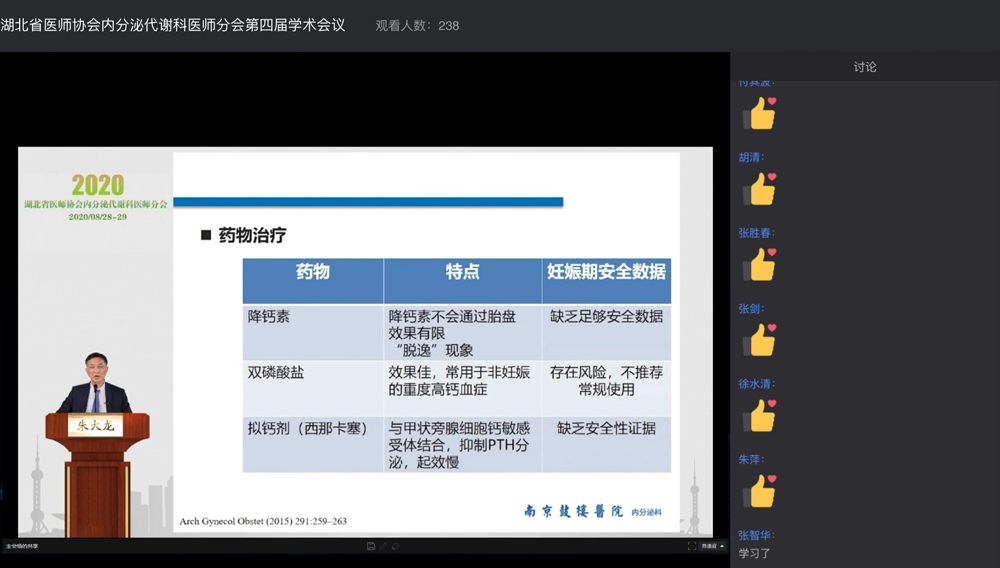Click the 观看人数 viewer count label
Image resolution: width=1000 pixels, height=568 pixels.
click(417, 25)
